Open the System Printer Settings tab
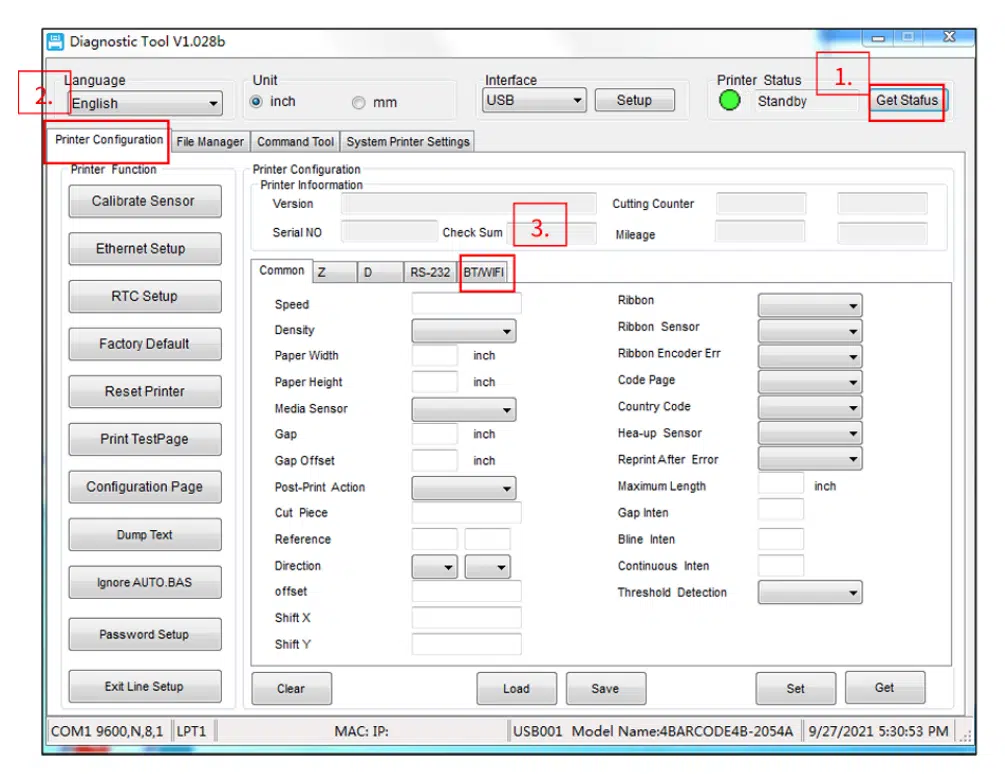Image resolution: width=1005 pixels, height=774 pixels. (x=407, y=142)
